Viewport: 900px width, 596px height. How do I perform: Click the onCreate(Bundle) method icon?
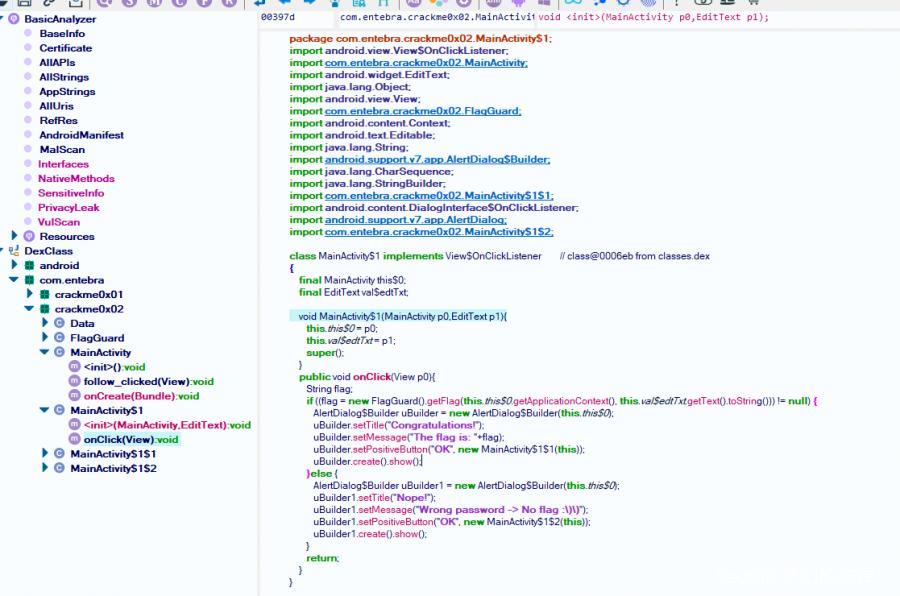[74, 396]
